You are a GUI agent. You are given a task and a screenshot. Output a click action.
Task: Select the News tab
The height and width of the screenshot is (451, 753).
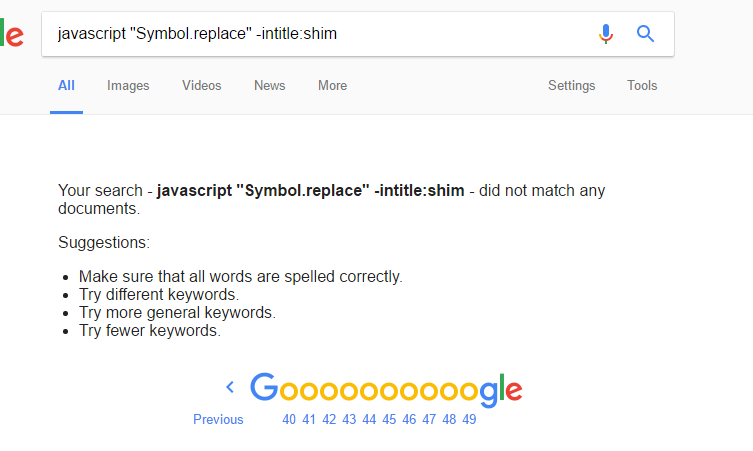[269, 85]
